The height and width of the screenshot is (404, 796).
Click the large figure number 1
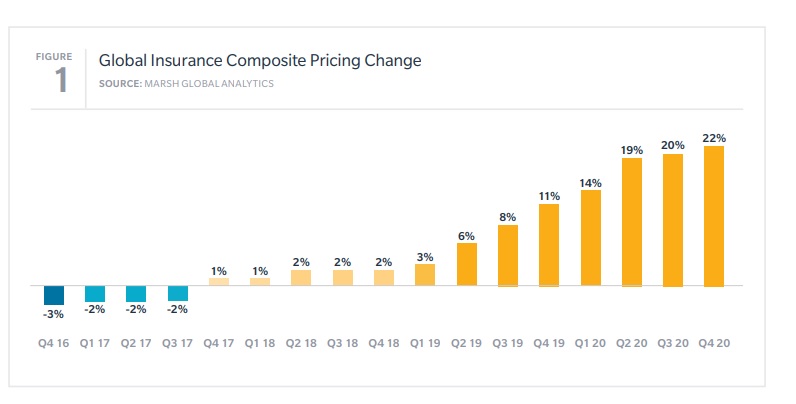(x=61, y=81)
